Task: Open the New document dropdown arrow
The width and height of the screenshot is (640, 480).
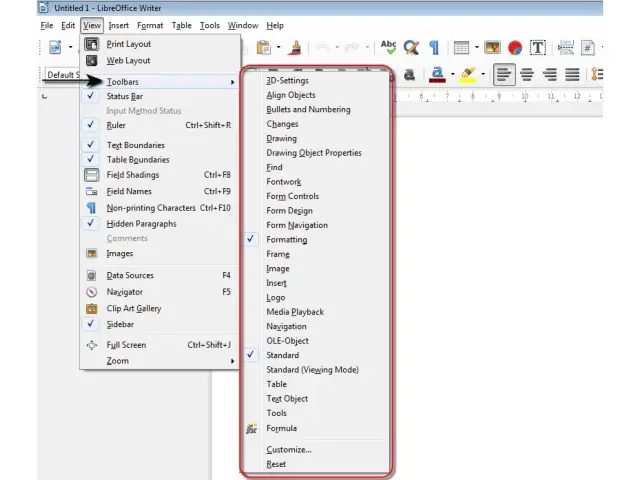Action: pyautogui.click(x=70, y=47)
